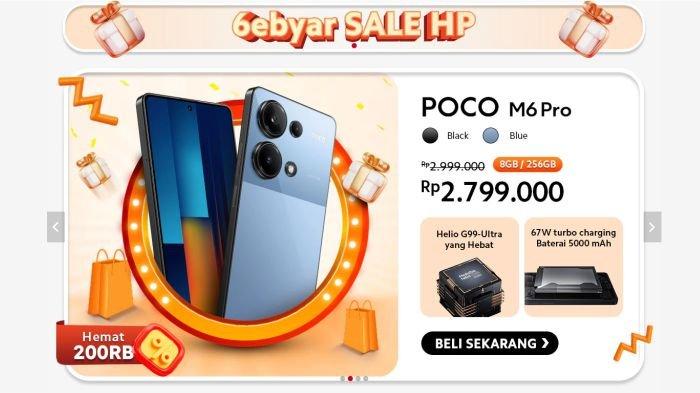Select the third carousel dot indicator
Screen dimensions: 700x393
358,379
